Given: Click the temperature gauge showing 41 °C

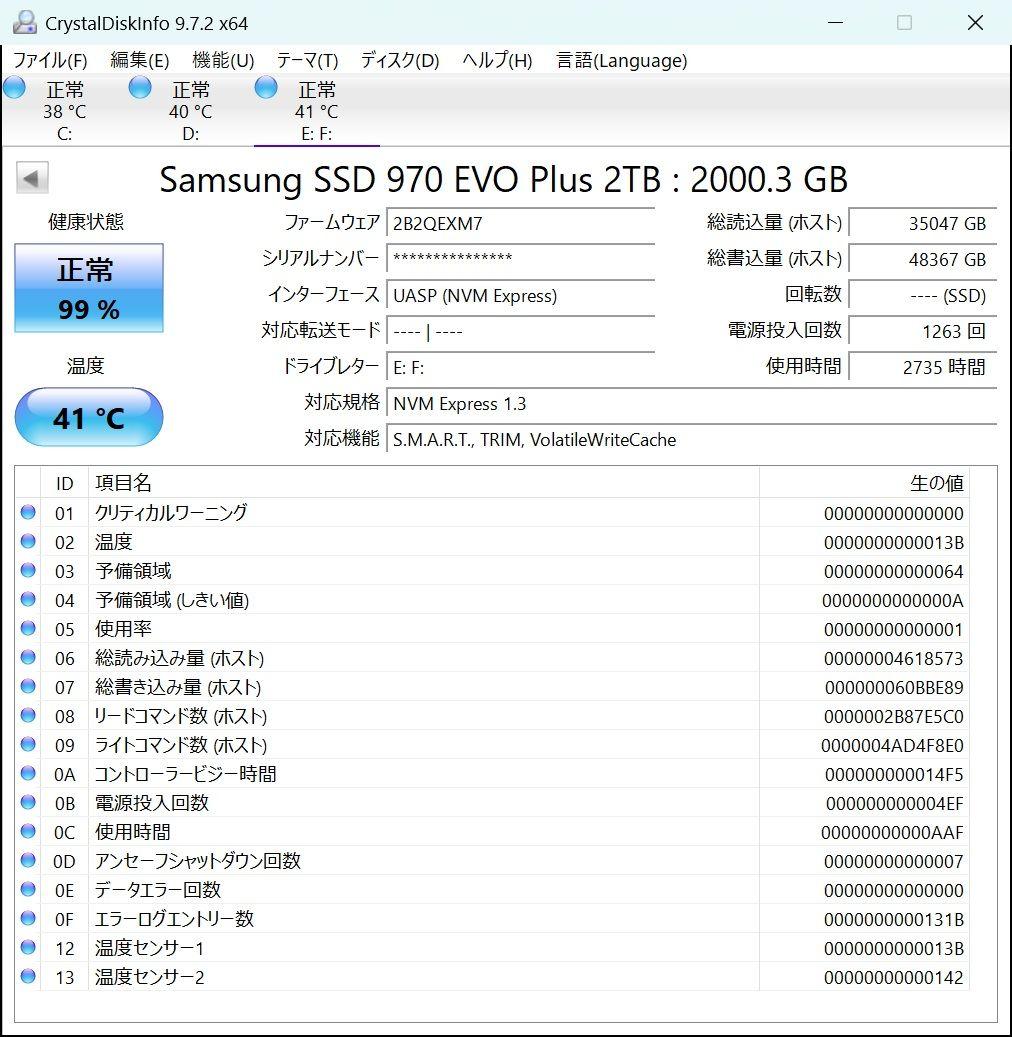Looking at the screenshot, I should 88,418.
